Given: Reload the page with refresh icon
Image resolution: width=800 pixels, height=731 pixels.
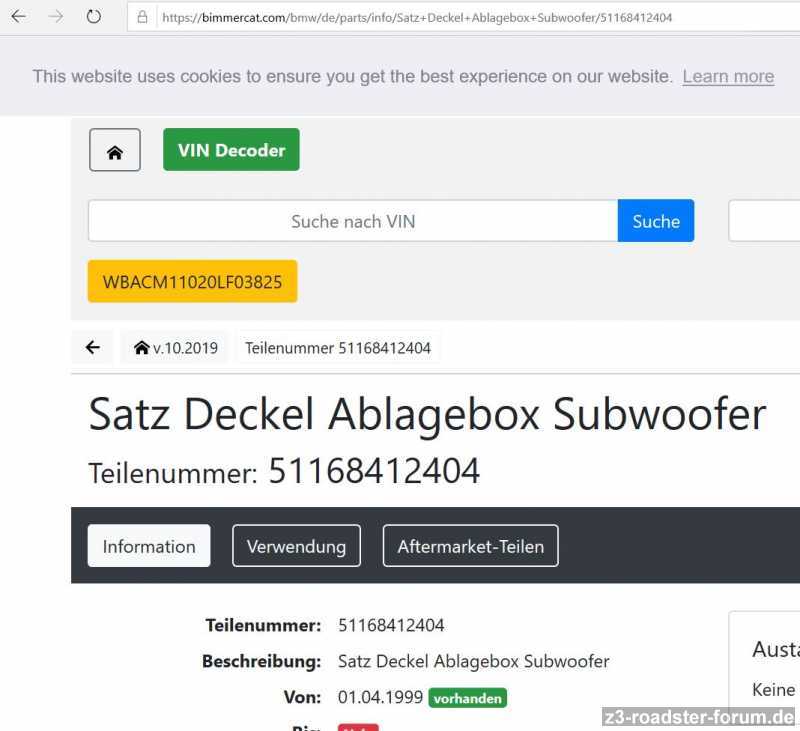Looking at the screenshot, I should 93,17.
